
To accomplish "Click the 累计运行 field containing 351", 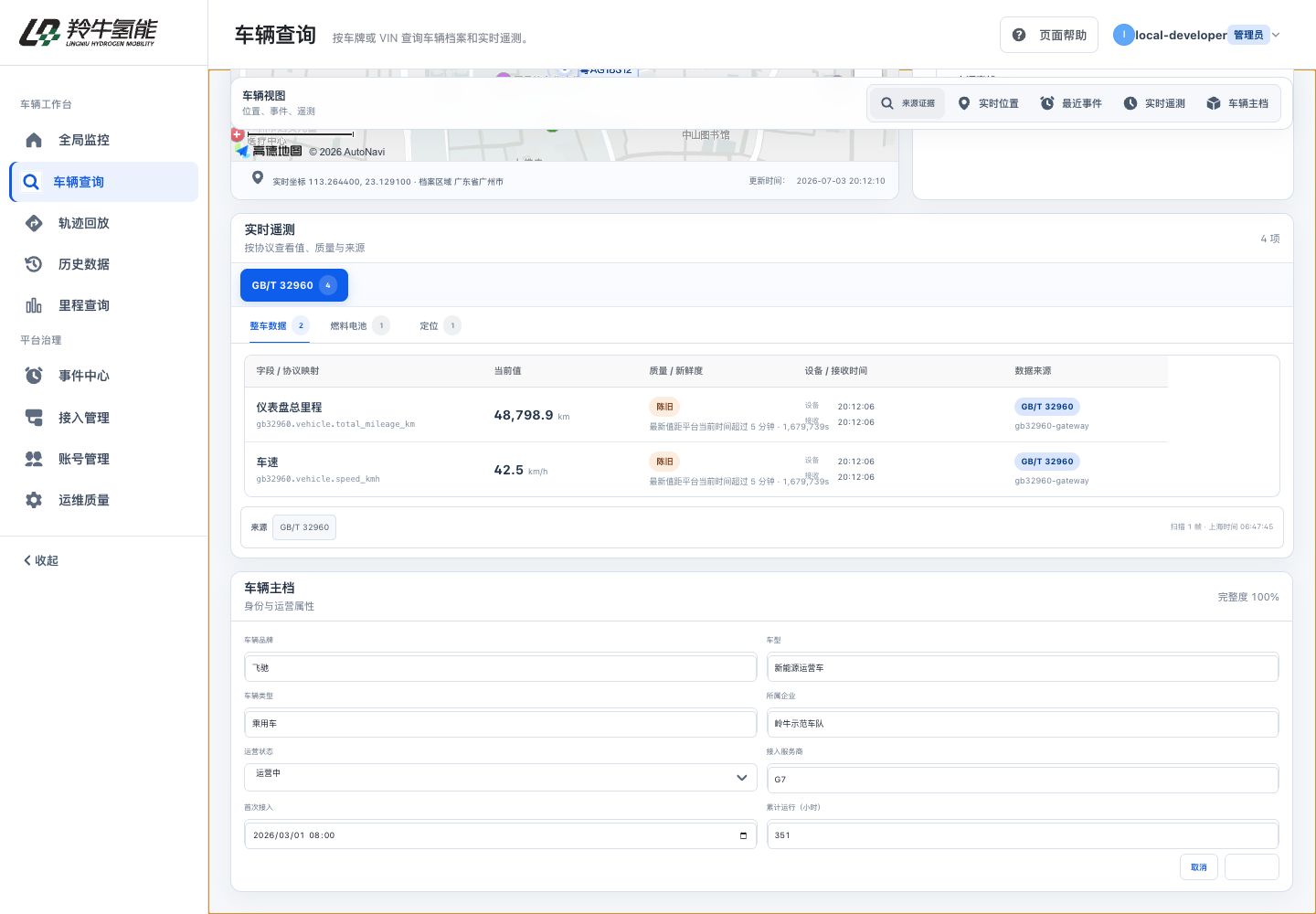I will pyautogui.click(x=1023, y=834).
